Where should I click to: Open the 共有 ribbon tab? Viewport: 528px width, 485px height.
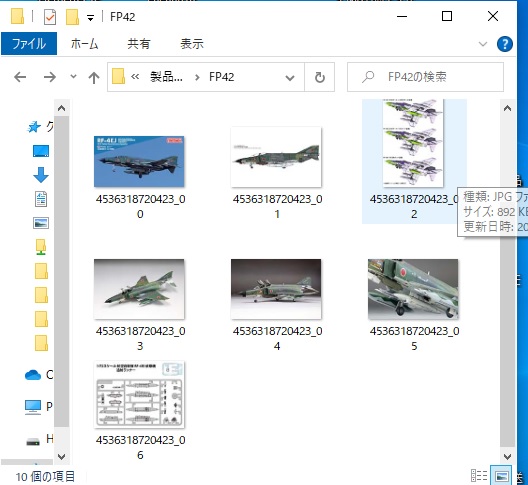(x=138, y=44)
